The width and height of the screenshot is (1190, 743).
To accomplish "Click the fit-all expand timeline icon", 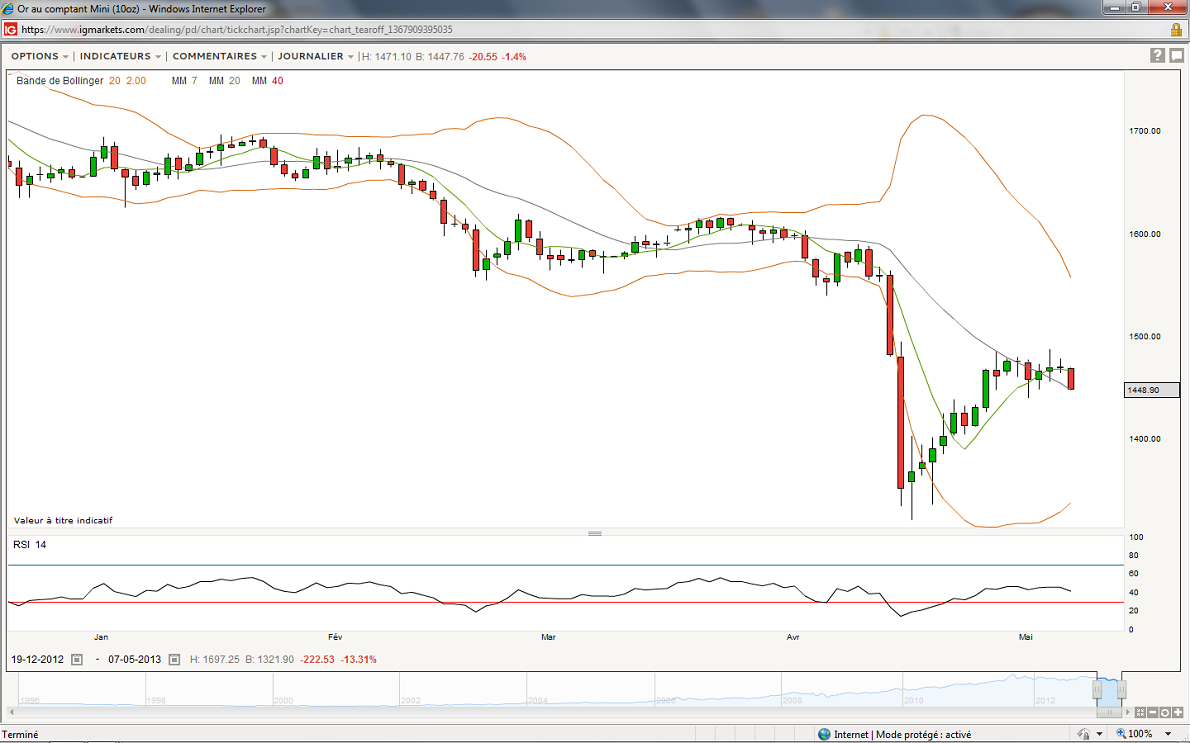I will click(x=1140, y=713).
